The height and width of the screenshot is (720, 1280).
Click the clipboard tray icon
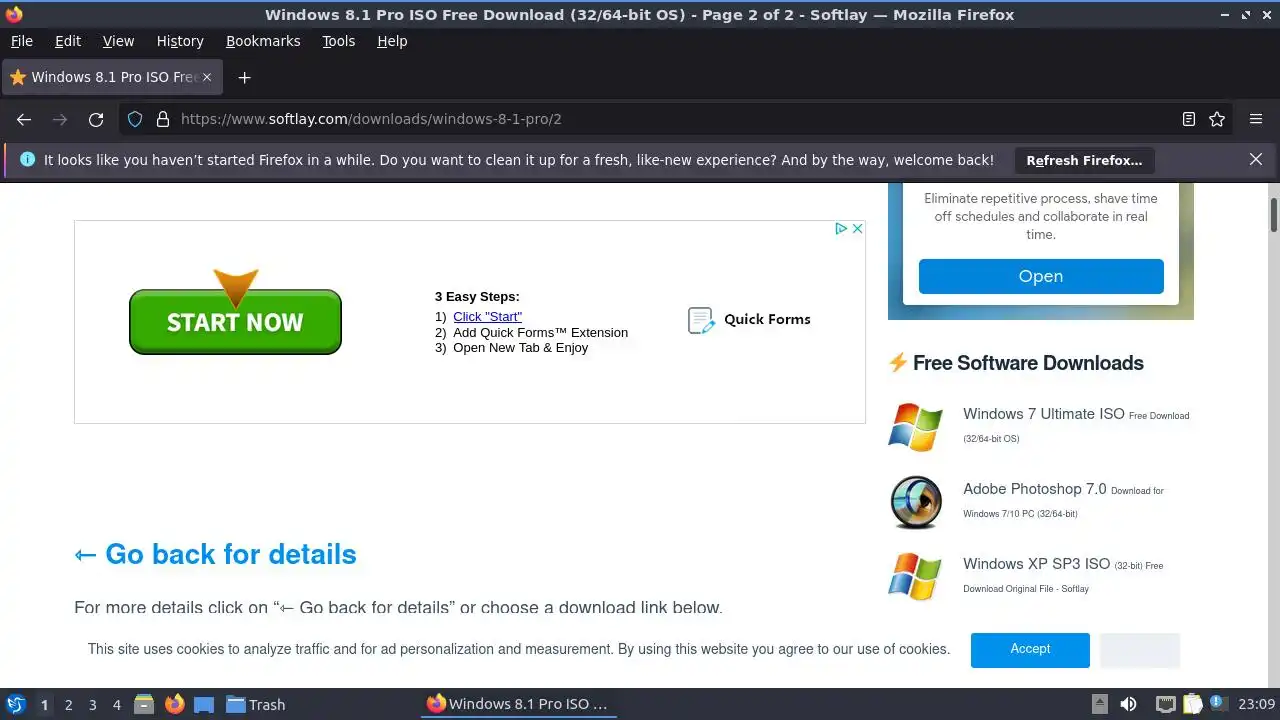(x=1192, y=704)
